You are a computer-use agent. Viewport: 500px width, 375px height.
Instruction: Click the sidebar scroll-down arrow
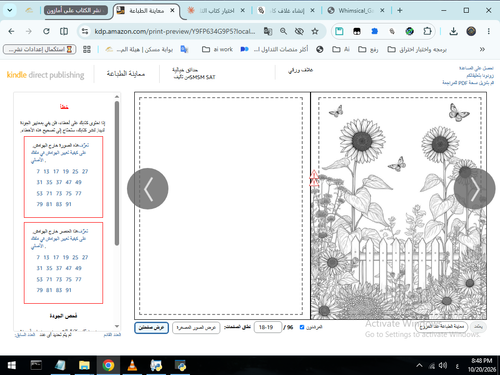tap(117, 326)
